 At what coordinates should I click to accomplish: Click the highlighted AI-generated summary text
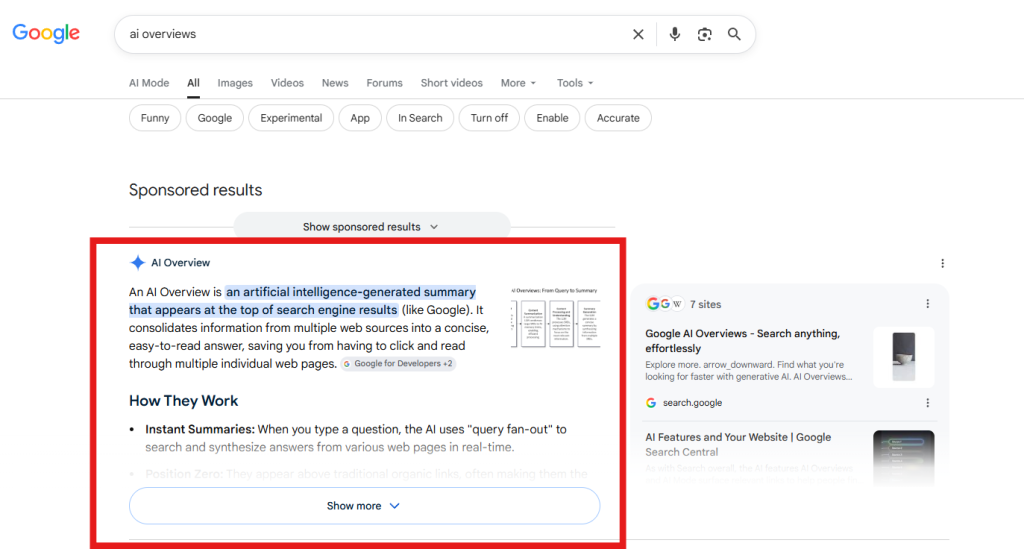302,301
